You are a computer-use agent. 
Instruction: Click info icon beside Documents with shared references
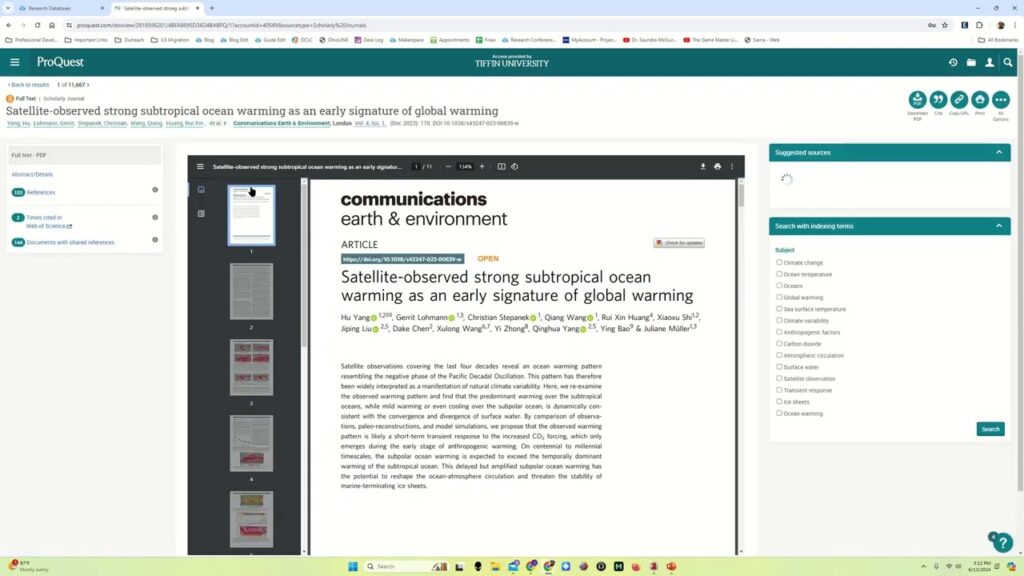point(155,240)
